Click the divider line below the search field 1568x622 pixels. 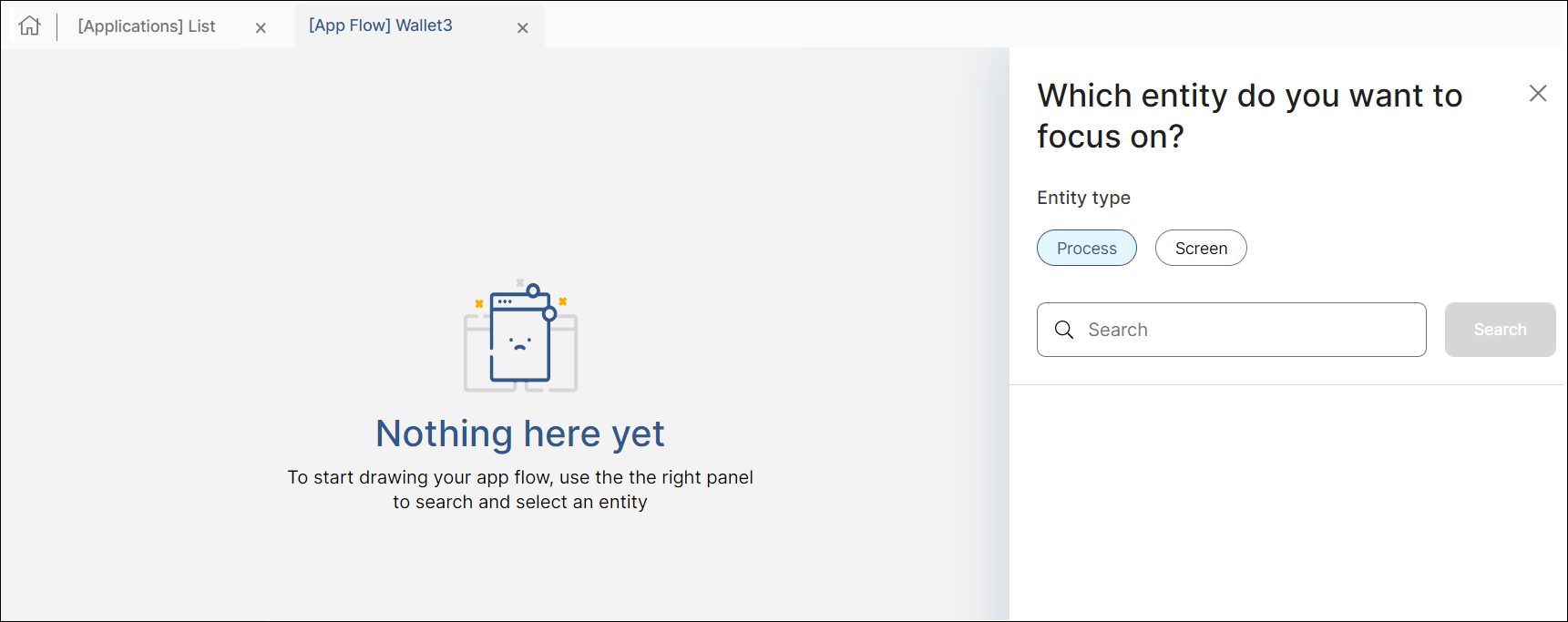coord(1287,384)
